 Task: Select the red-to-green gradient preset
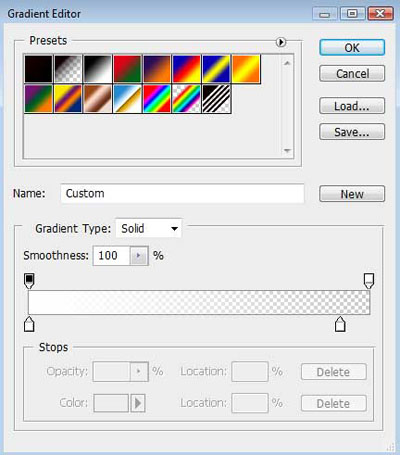tap(127, 69)
